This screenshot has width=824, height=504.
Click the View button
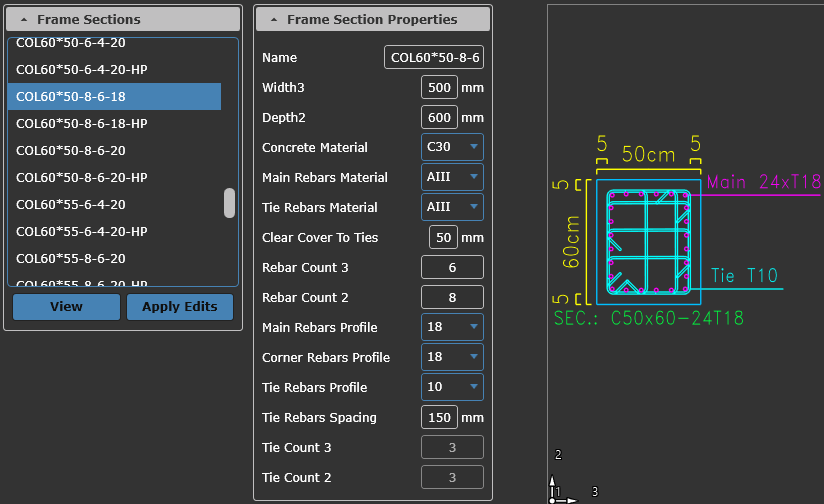coord(66,307)
